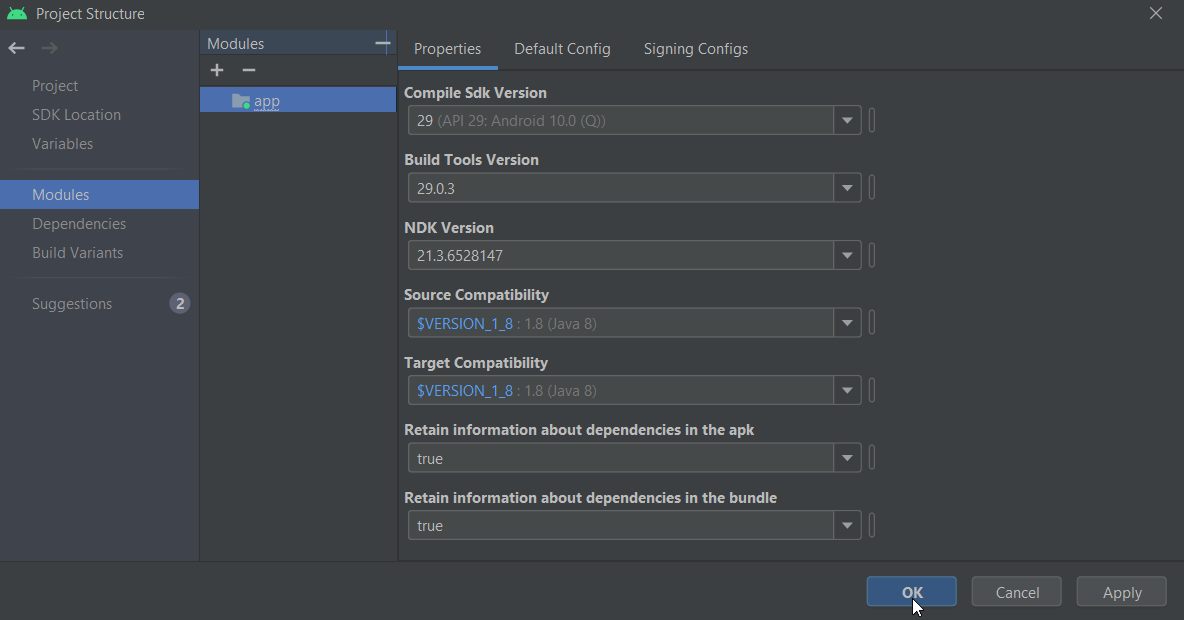Click into the NDK Version field
The height and width of the screenshot is (620, 1184).
click(x=620, y=256)
